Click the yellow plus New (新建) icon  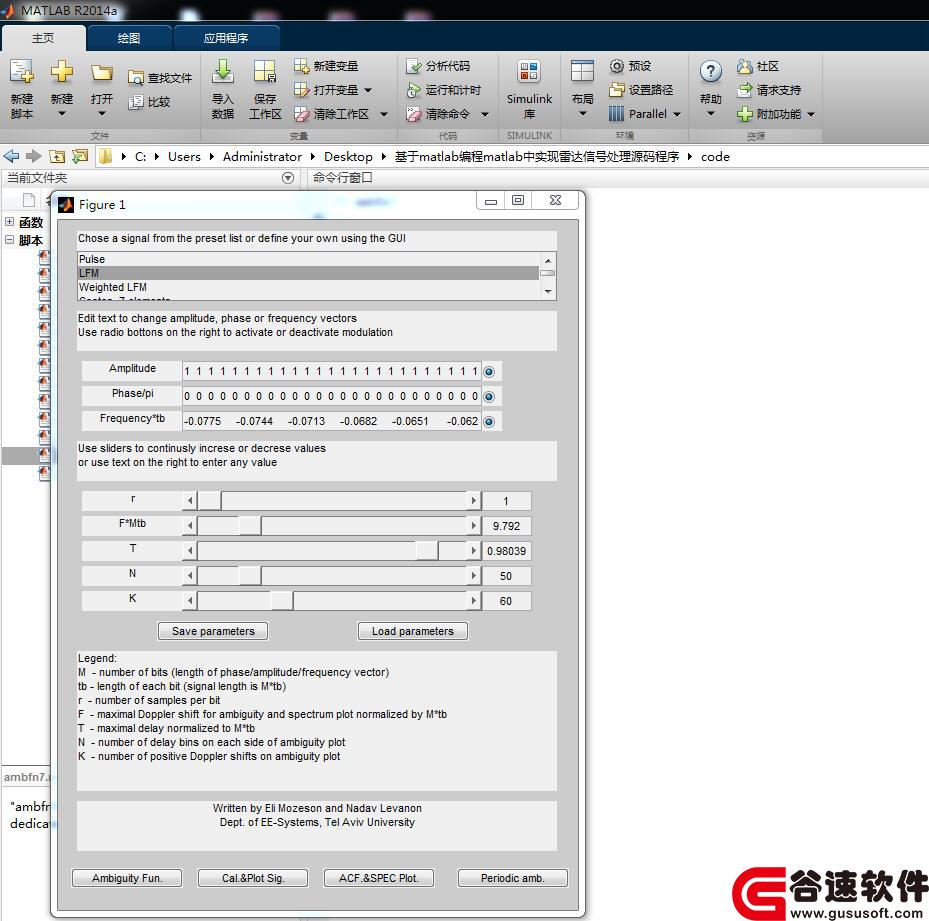pyautogui.click(x=62, y=72)
